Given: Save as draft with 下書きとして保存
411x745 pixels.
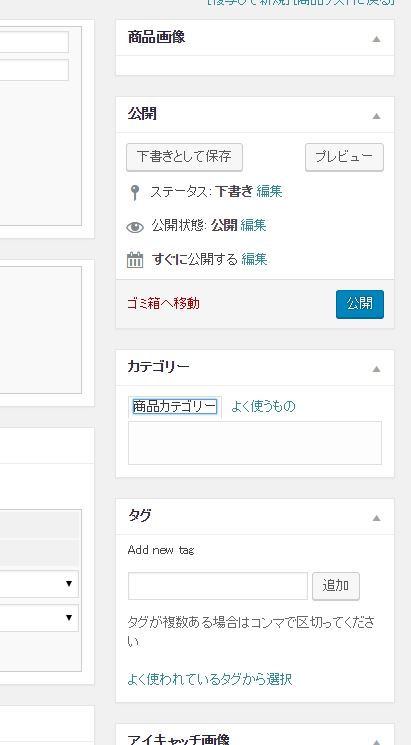Looking at the screenshot, I should coord(184,157).
